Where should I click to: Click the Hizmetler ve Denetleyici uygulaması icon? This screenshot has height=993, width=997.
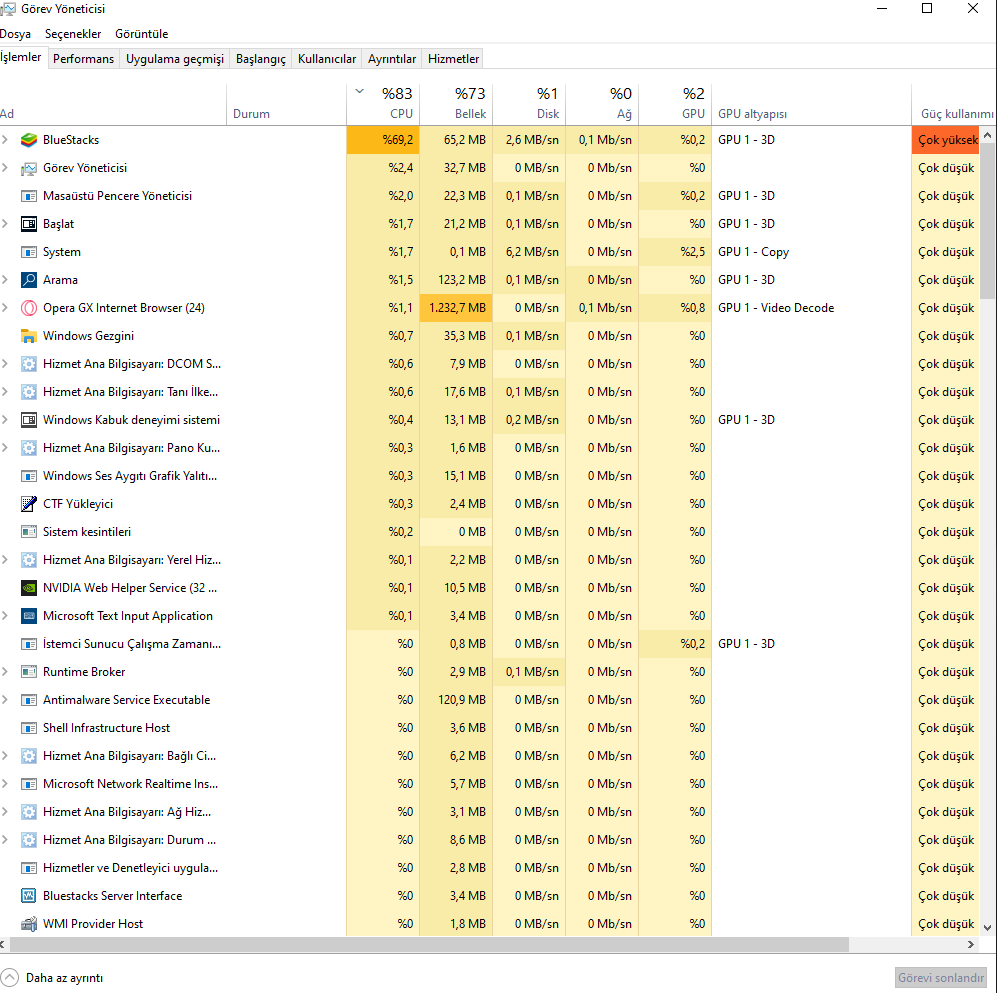[29, 867]
